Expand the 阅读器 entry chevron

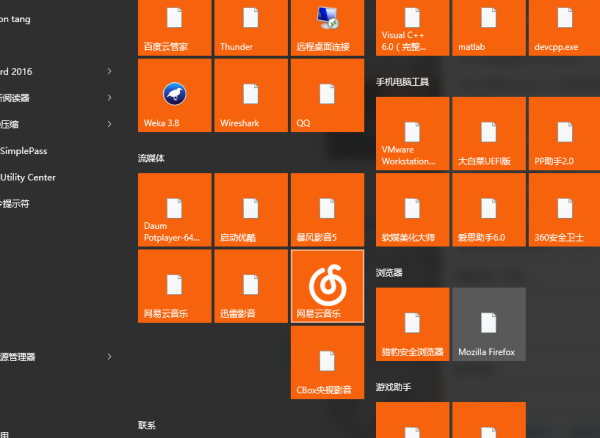[x=109, y=98]
